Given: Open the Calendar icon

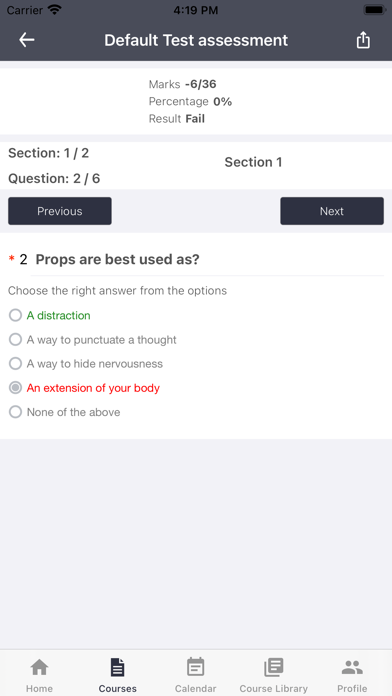Looking at the screenshot, I should click(195, 667).
